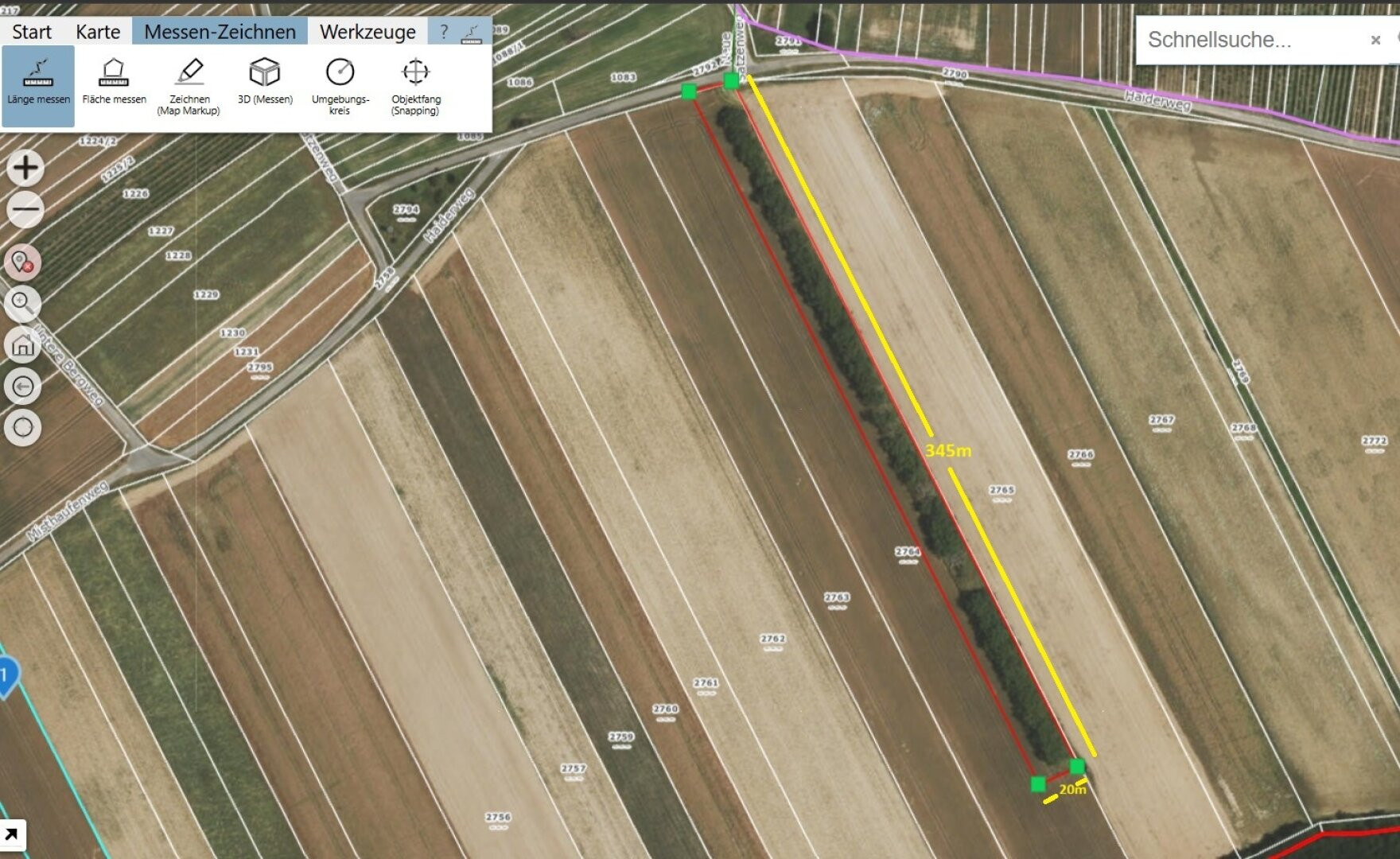Click parcel label 2761
The image size is (1400, 859).
point(706,685)
